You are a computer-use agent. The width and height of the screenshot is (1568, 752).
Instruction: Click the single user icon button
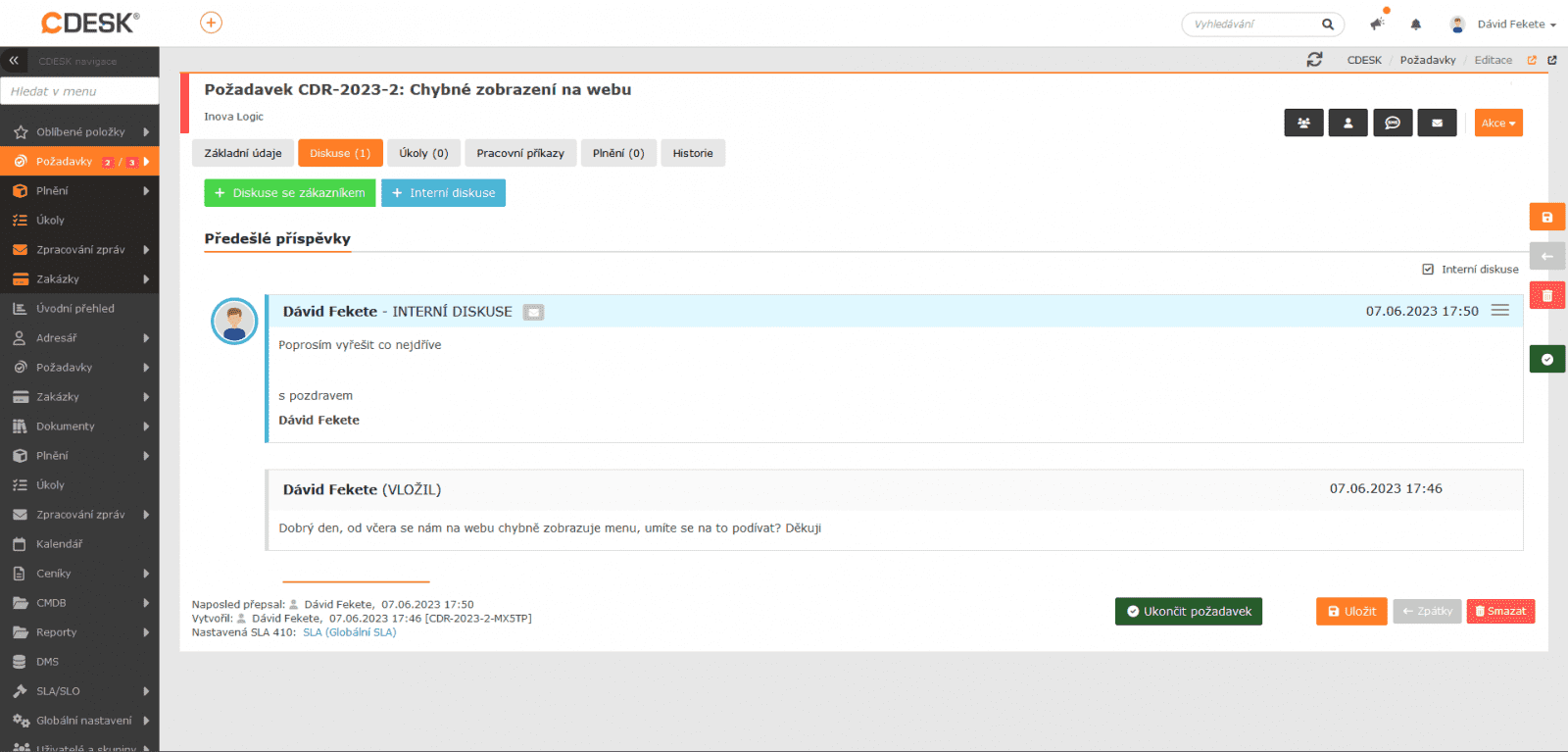(1348, 123)
